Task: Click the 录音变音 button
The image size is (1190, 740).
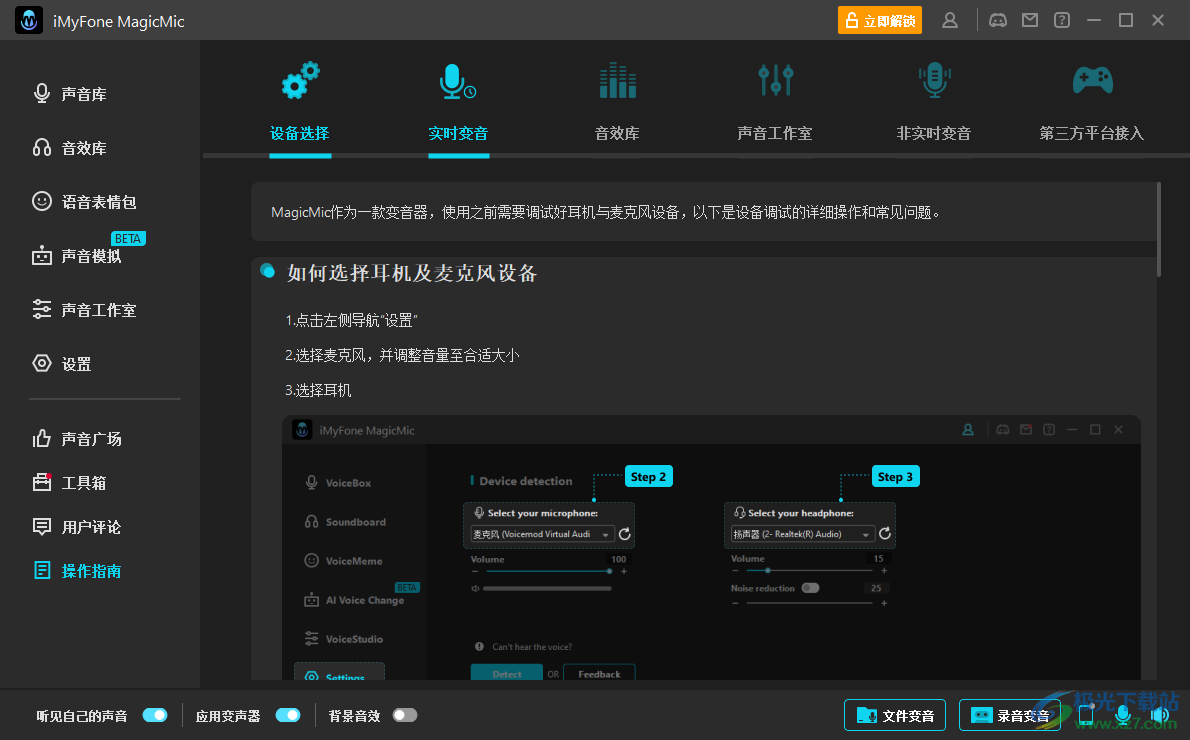Action: tap(1009, 715)
